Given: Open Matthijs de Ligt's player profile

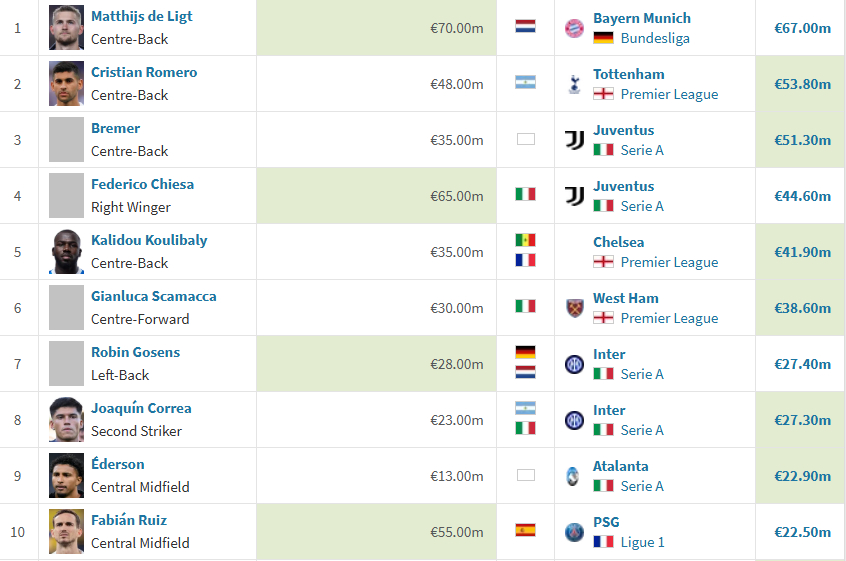Looking at the screenshot, I should click(x=141, y=16).
